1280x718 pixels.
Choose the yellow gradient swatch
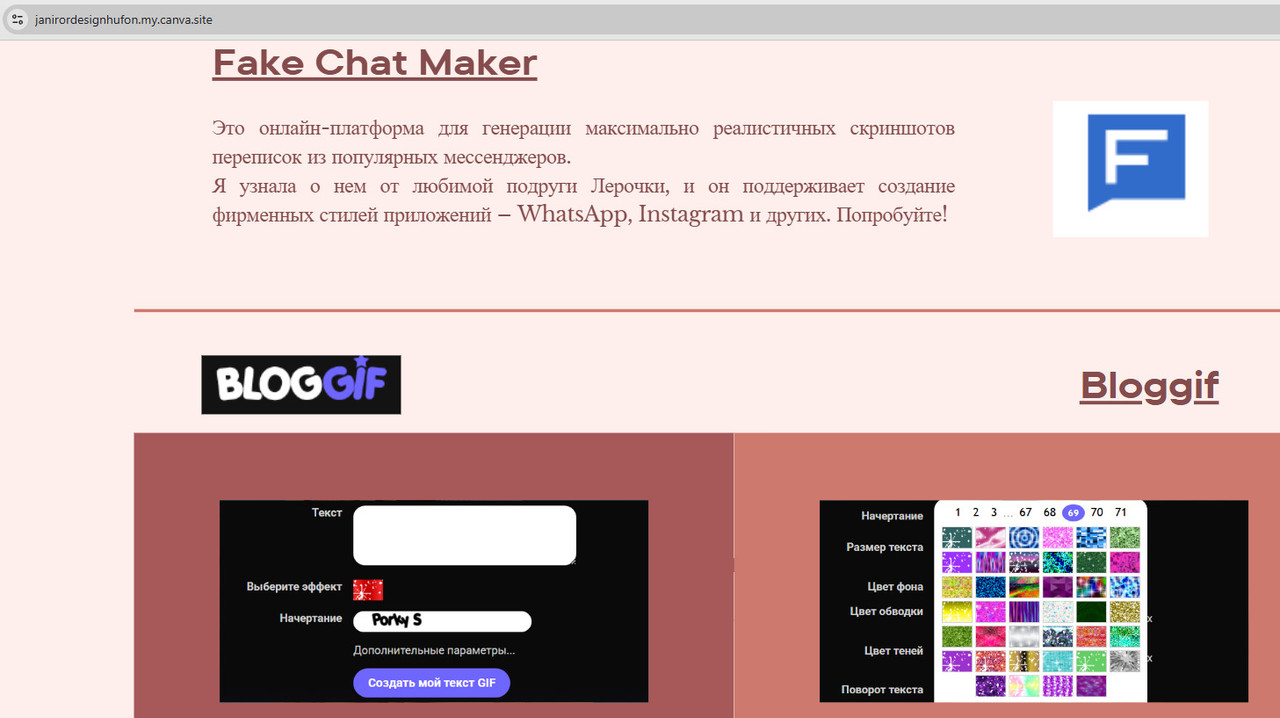coord(957,612)
